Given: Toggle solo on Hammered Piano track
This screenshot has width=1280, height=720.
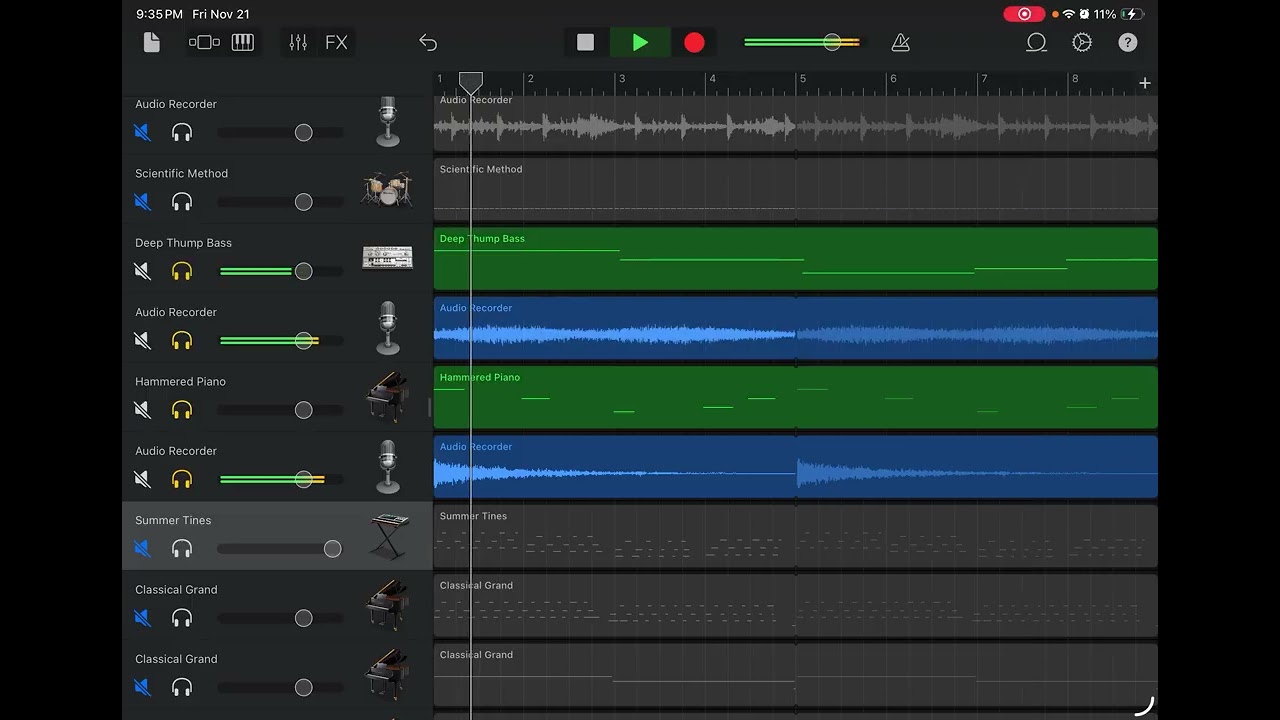Looking at the screenshot, I should (182, 410).
